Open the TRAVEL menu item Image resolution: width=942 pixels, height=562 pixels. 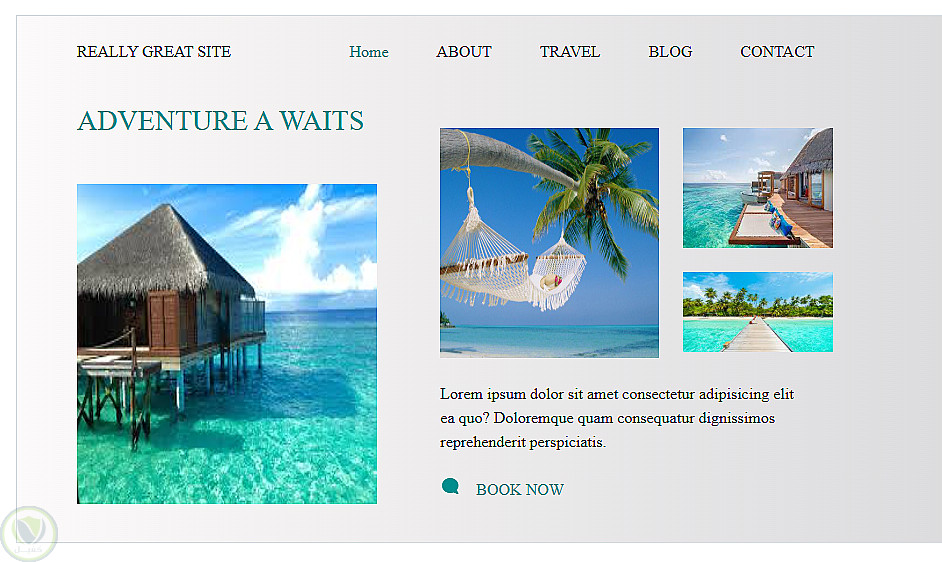(570, 52)
